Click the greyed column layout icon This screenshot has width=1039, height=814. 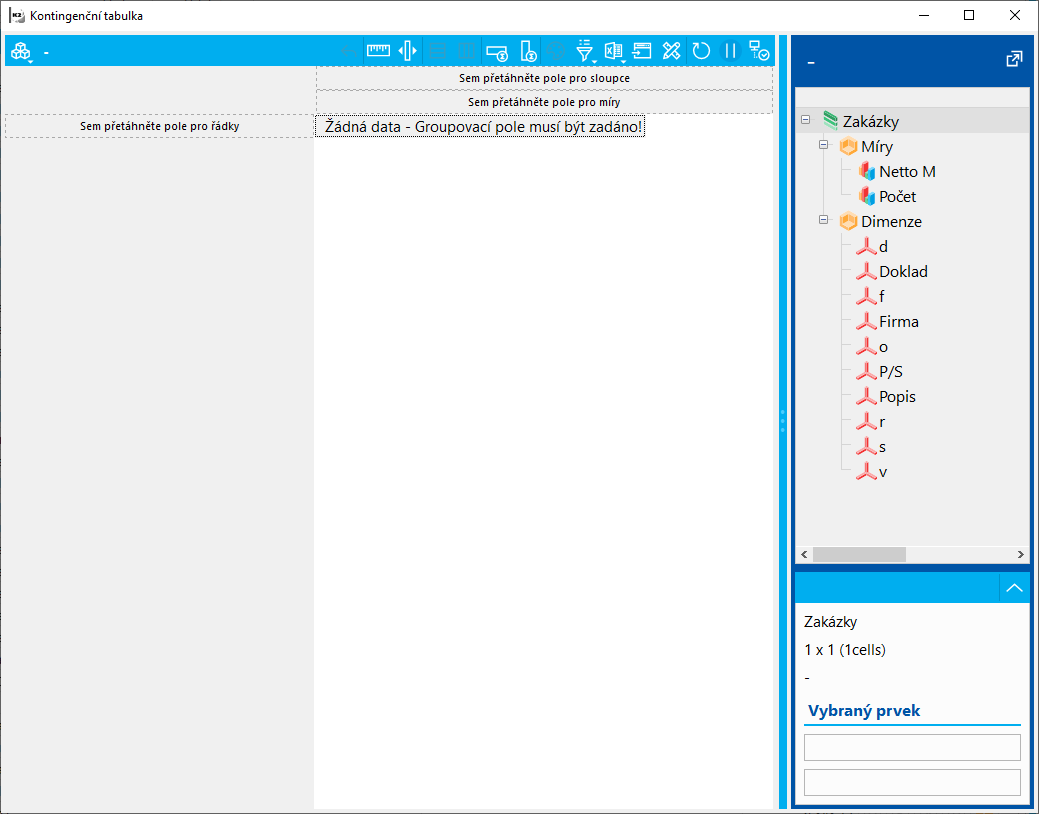click(466, 51)
